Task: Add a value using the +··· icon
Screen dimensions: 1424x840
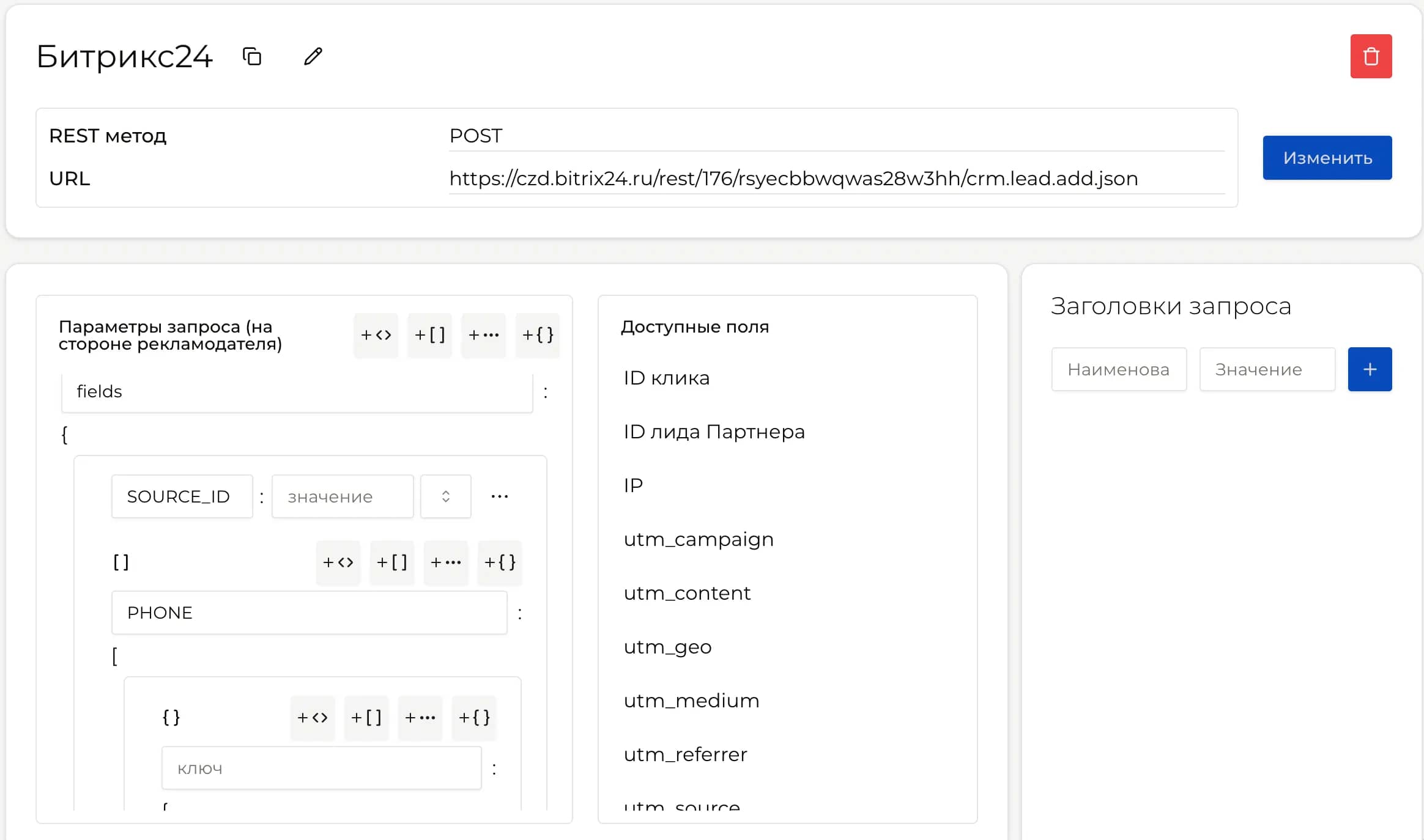Action: point(483,334)
